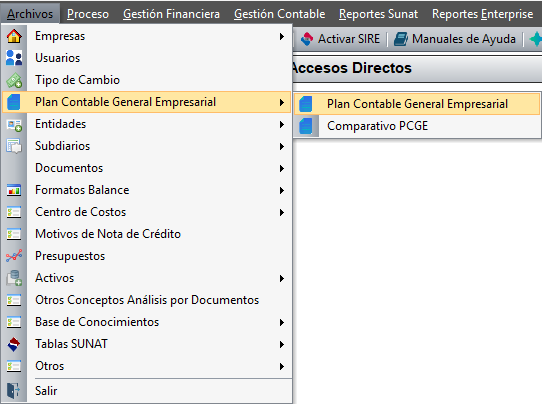Click the house icon beside Empresas
Screen dimensions: 542x404
click(14, 36)
